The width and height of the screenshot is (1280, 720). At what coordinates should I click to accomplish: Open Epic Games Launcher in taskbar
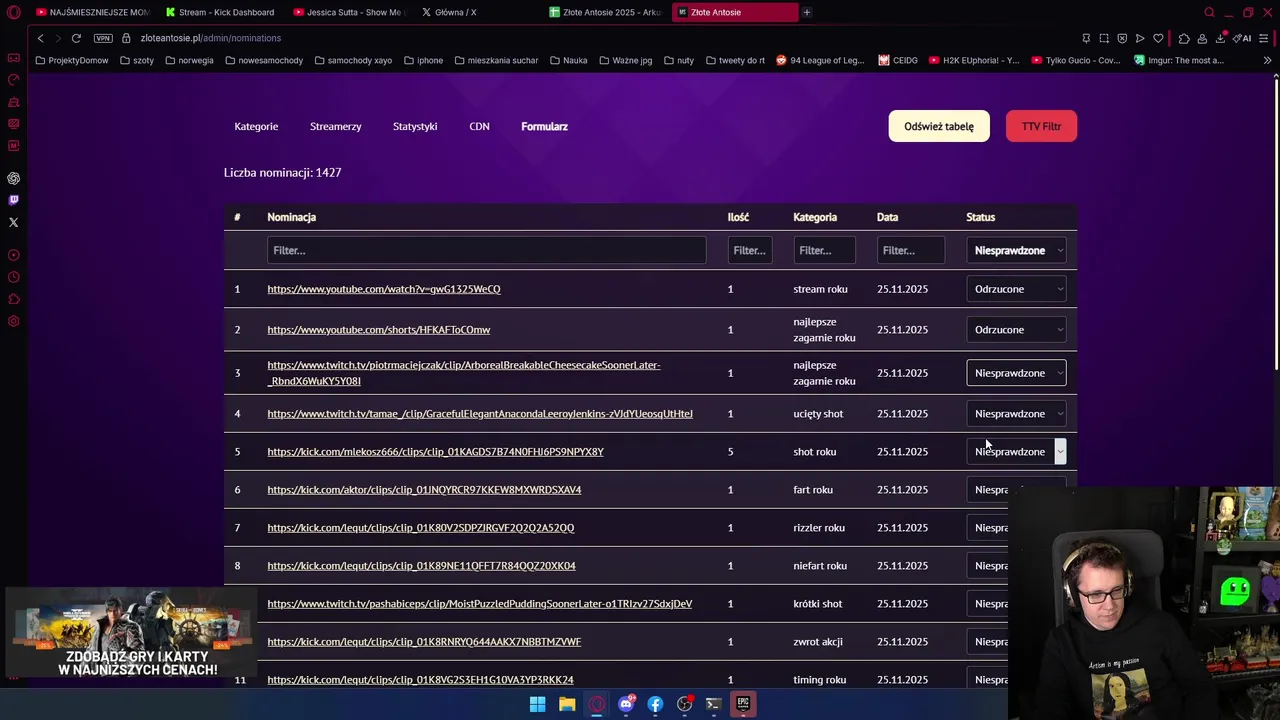(x=743, y=704)
